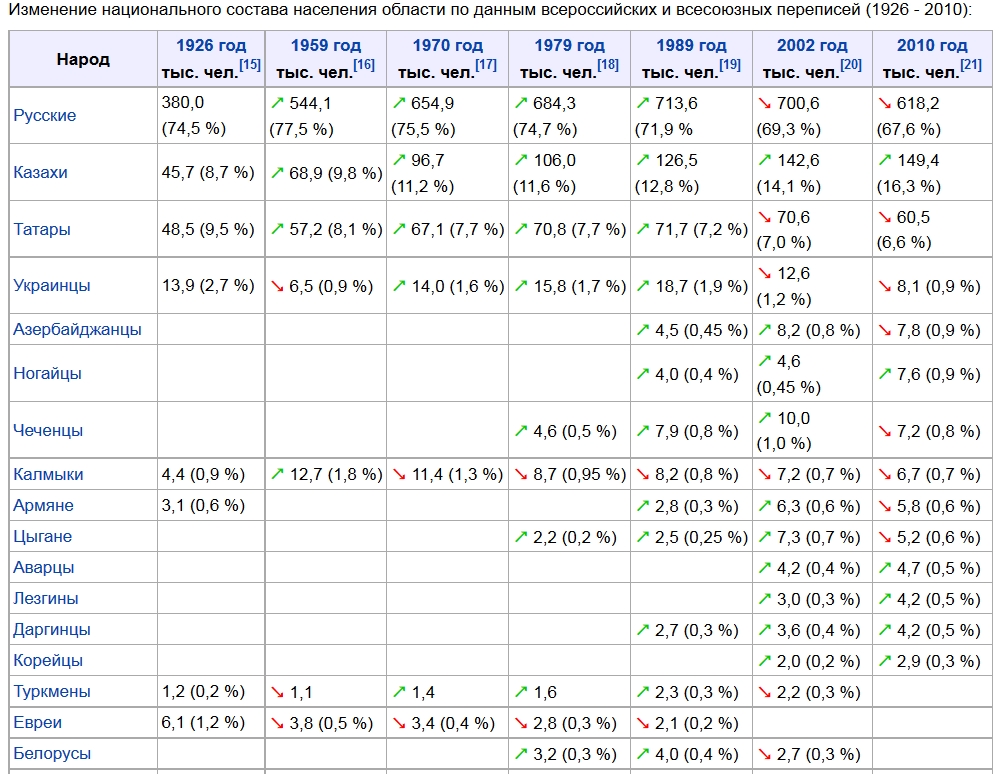Click footnote reference [15]

250,66
